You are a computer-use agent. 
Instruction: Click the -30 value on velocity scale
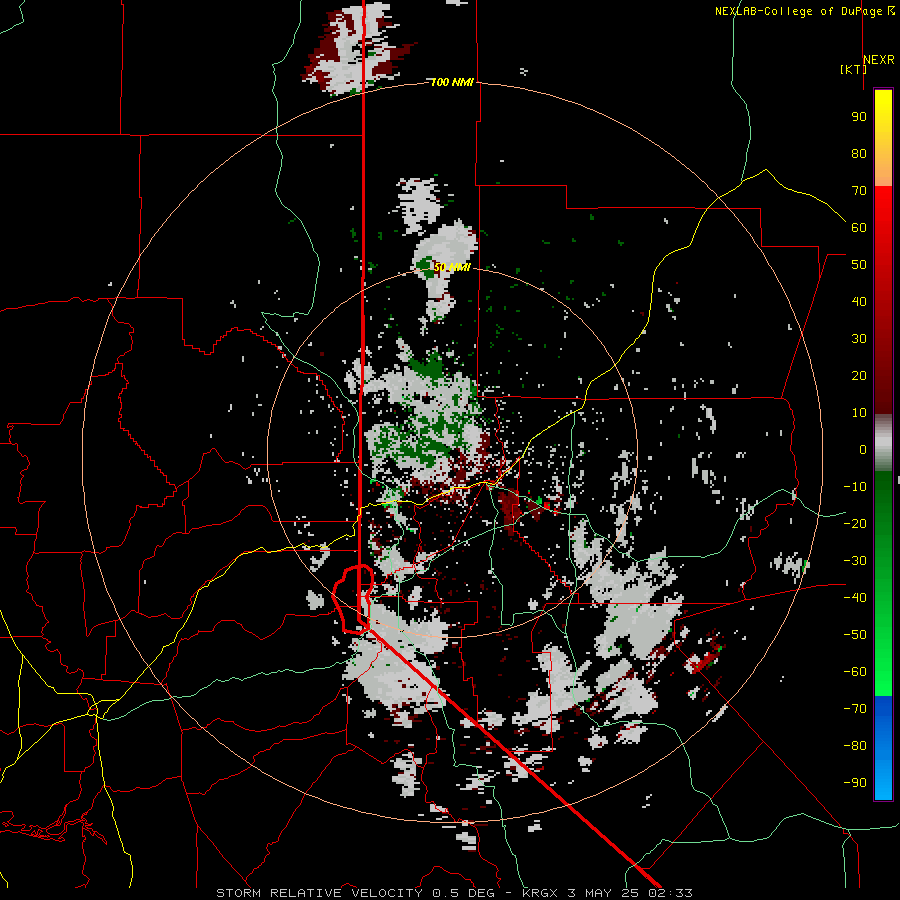tap(855, 561)
